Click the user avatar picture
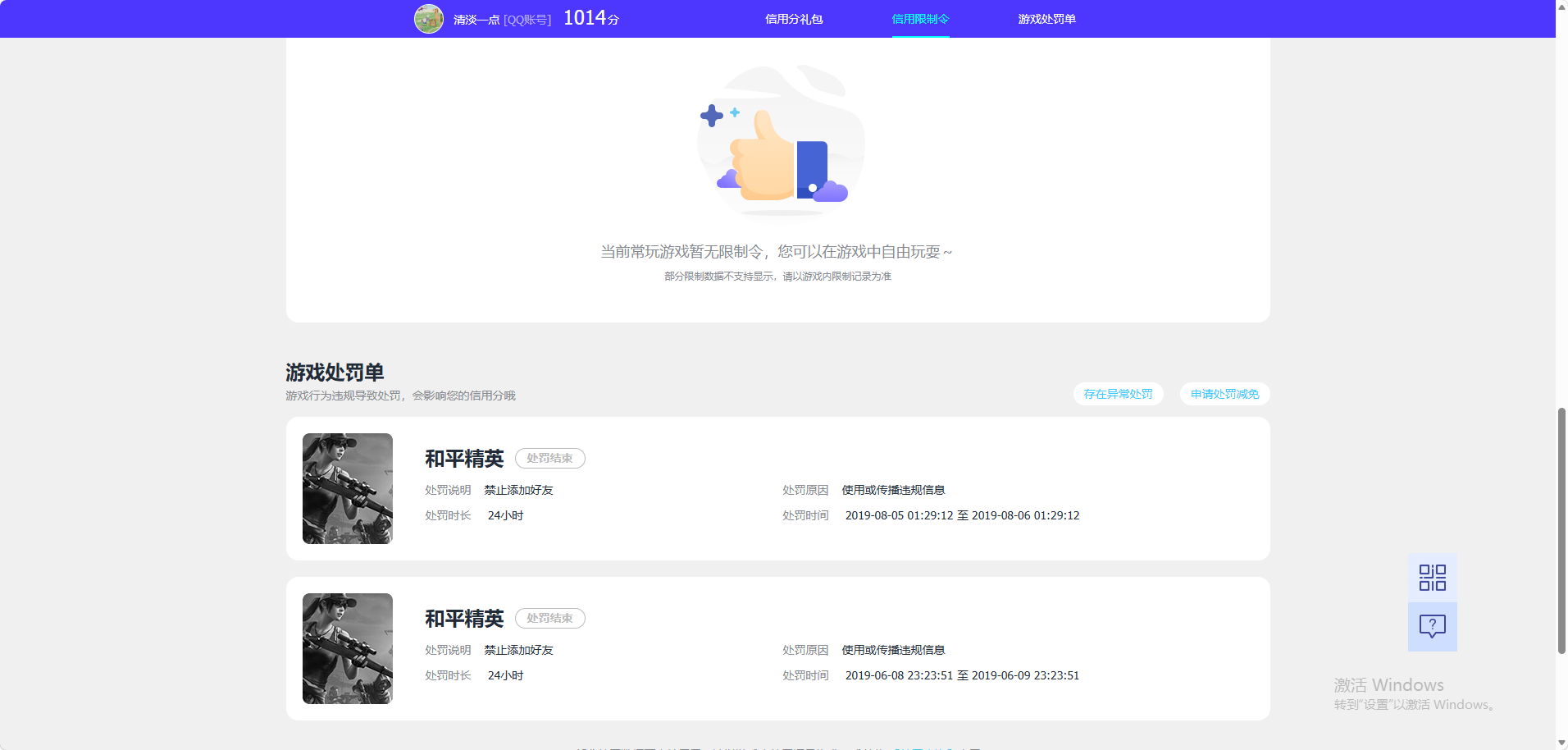1568x750 pixels. [429, 19]
